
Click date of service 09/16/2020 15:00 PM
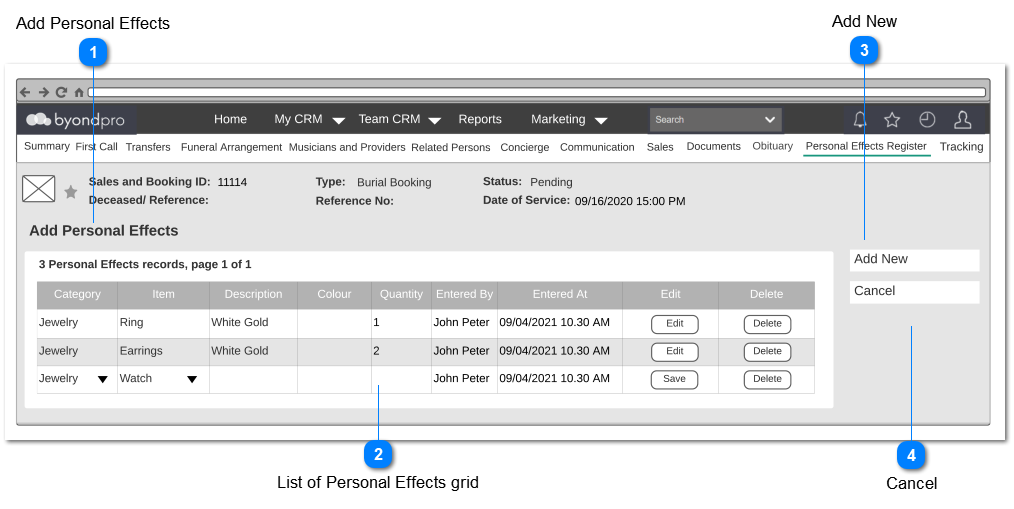pyautogui.click(x=630, y=202)
